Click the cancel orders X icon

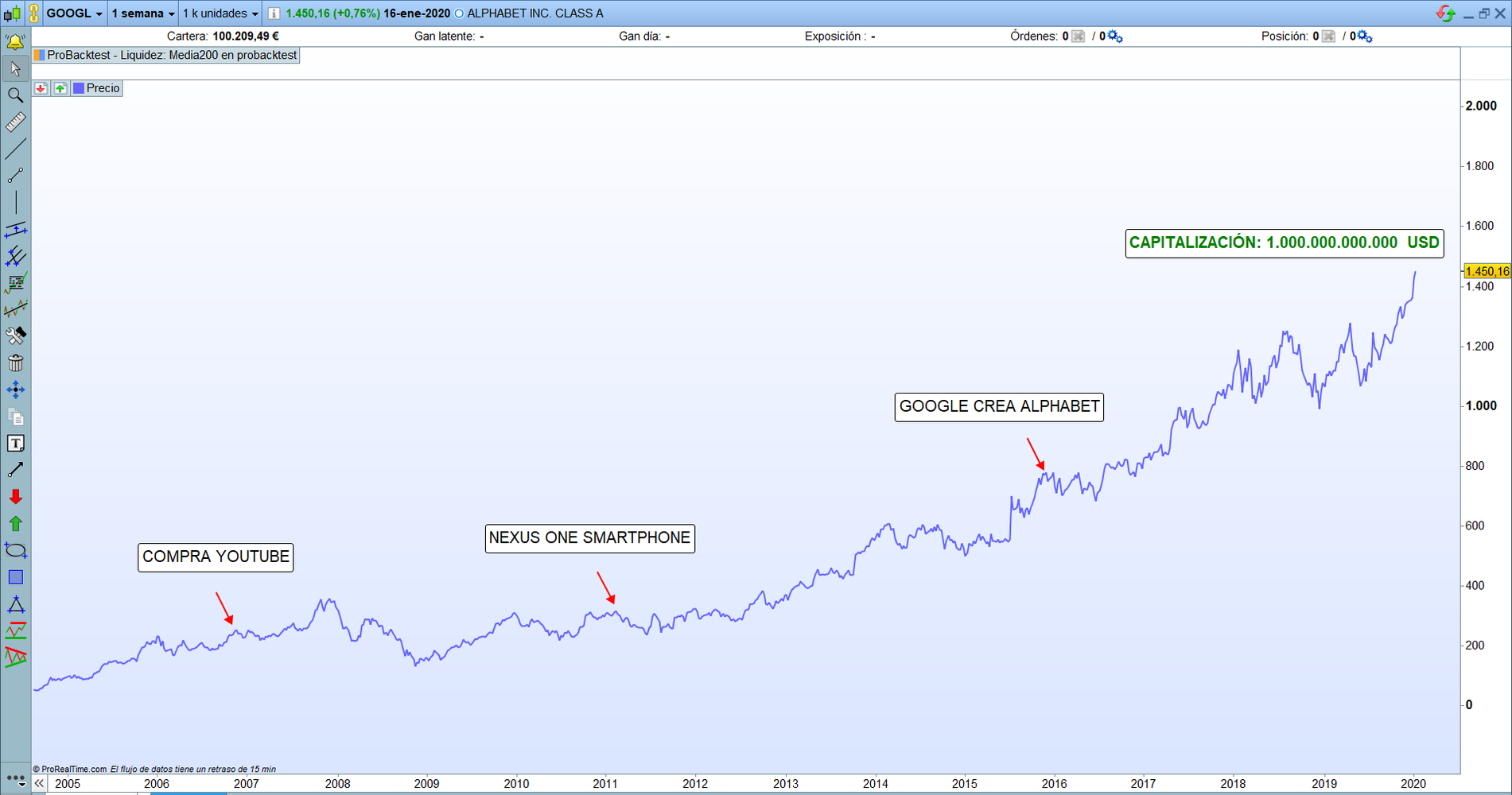[1078, 37]
